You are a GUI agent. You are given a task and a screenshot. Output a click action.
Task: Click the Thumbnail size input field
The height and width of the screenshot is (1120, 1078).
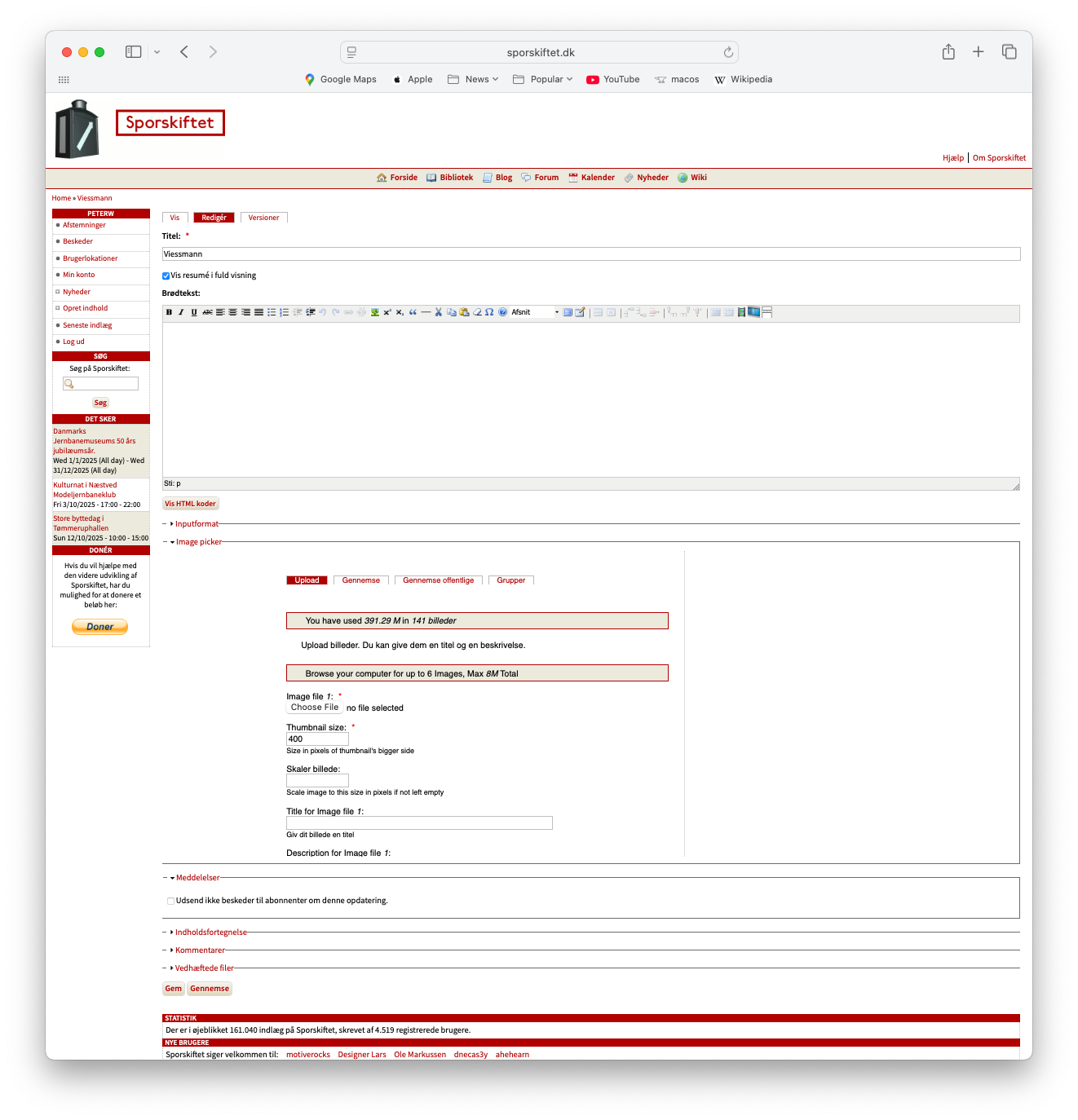click(317, 739)
